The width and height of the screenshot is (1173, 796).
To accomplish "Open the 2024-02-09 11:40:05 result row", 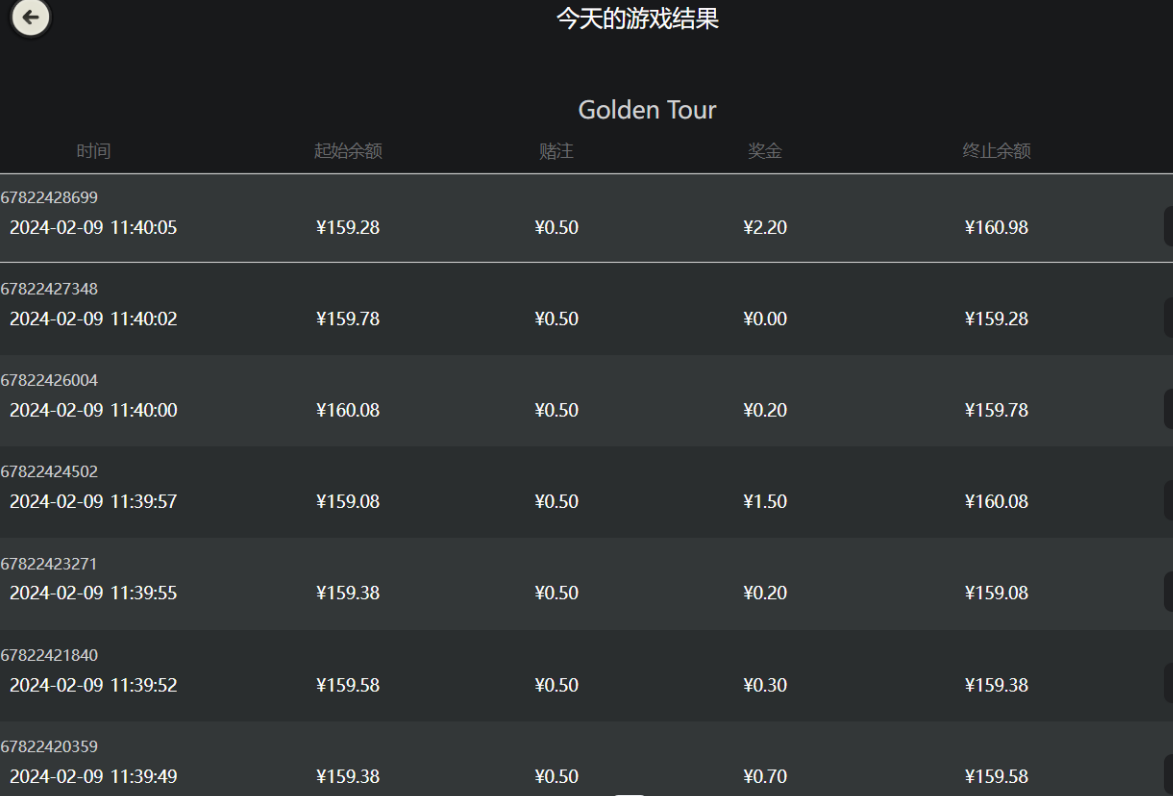I will [586, 218].
